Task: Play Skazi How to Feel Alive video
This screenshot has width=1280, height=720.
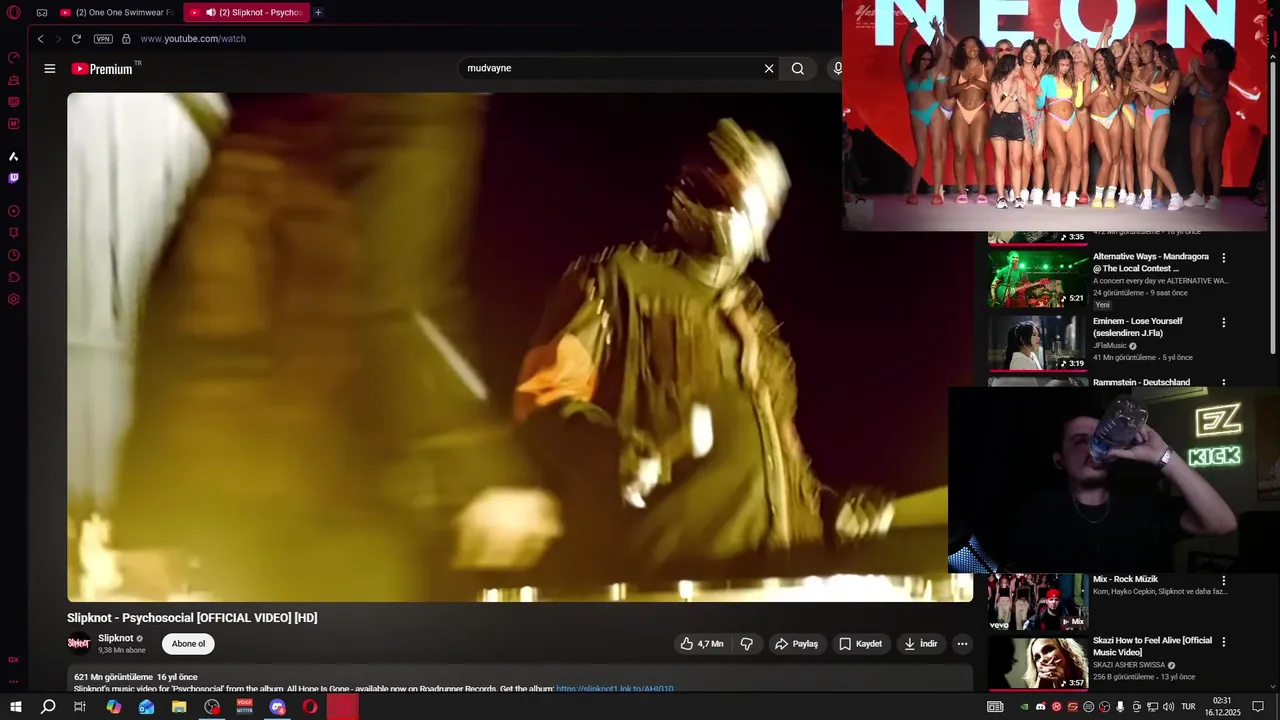Action: click(x=1037, y=662)
